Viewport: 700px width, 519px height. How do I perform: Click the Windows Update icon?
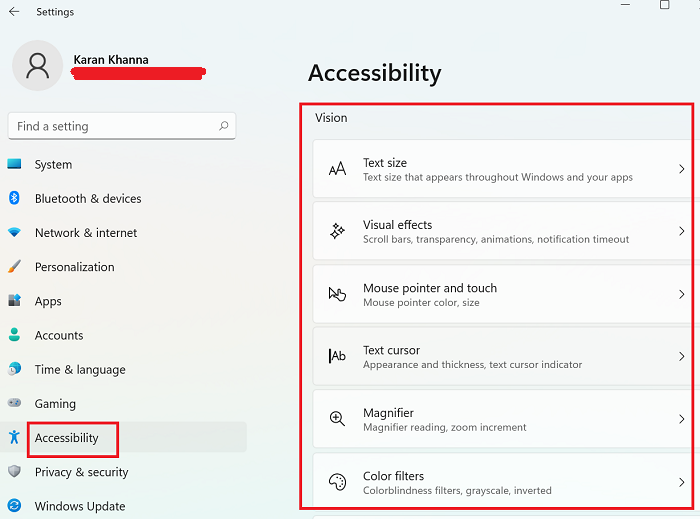pos(14,506)
